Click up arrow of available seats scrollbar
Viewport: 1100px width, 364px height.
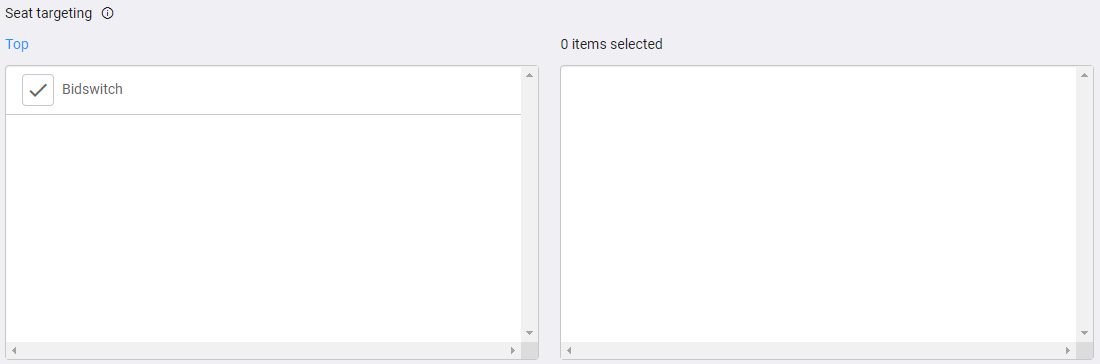tap(530, 75)
